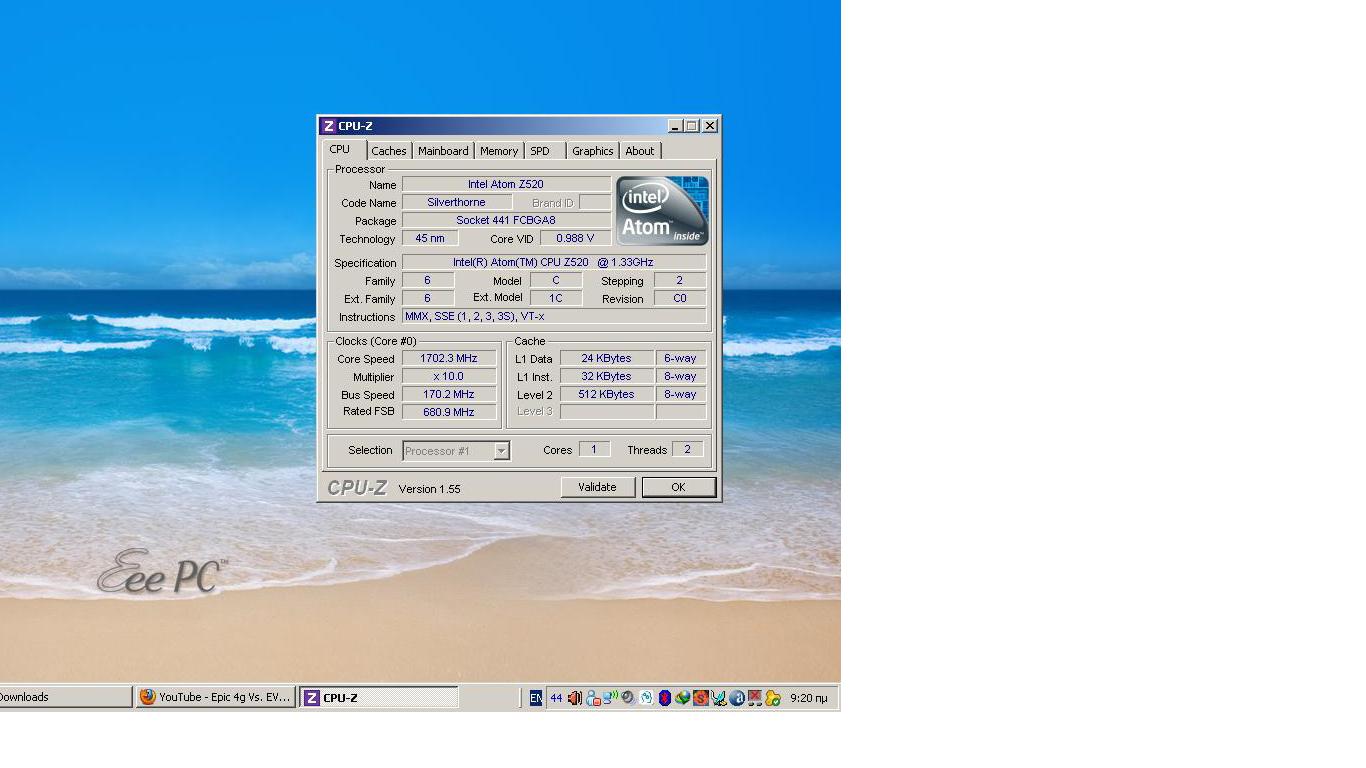Click the network icon with red X
The height and width of the screenshot is (768, 1366).
click(755, 698)
